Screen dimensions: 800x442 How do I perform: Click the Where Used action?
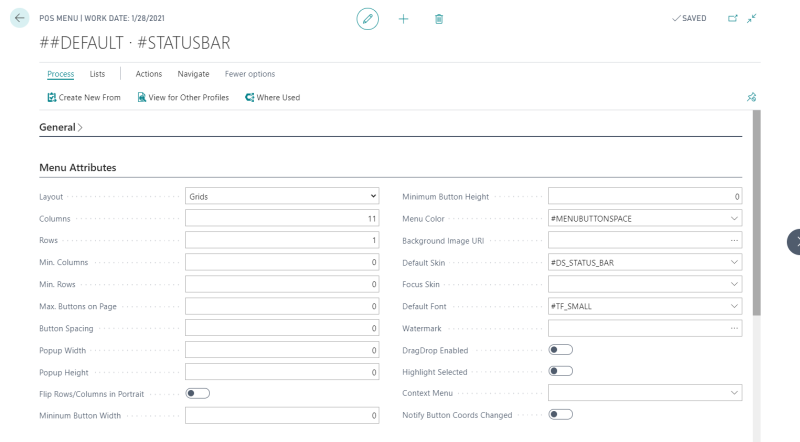pyautogui.click(x=272, y=97)
